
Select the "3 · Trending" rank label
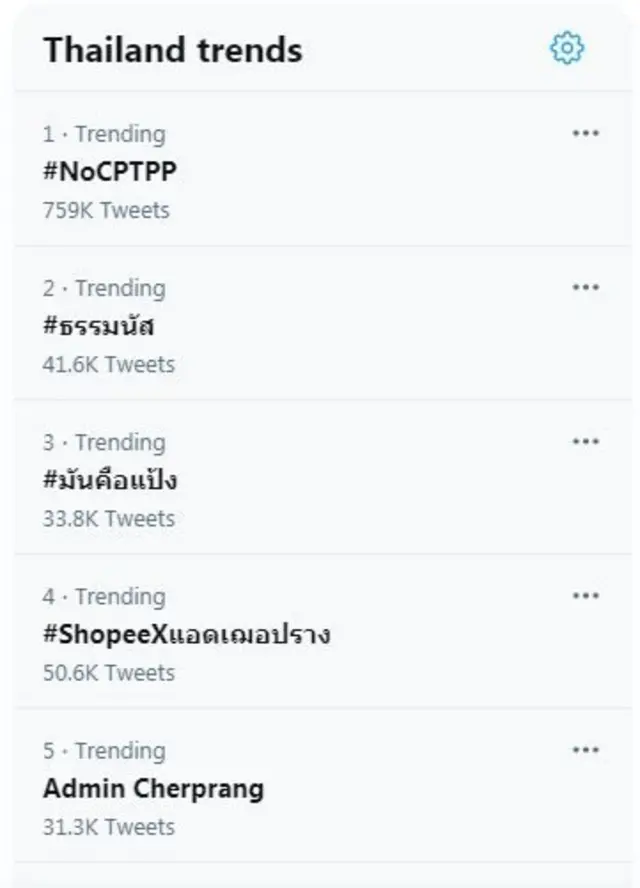click(x=104, y=442)
